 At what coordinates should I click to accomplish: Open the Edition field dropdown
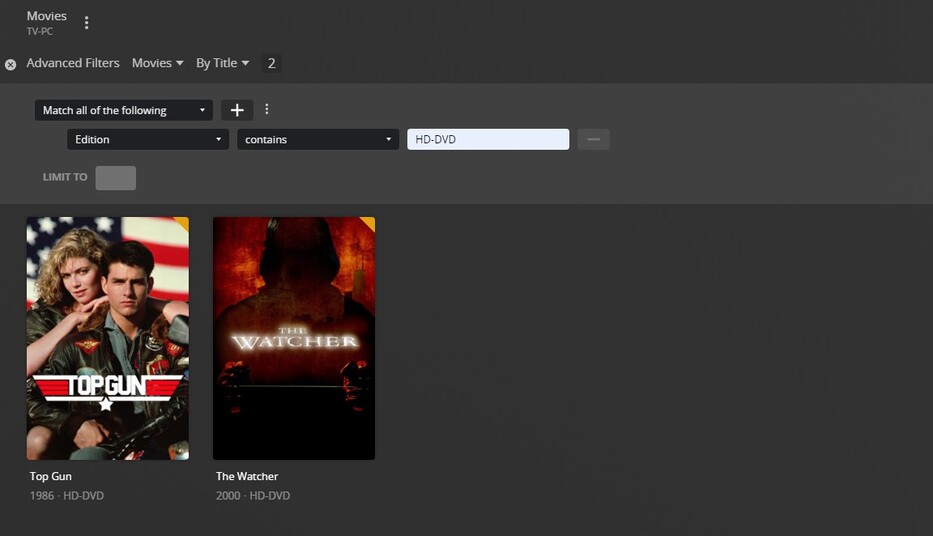click(148, 139)
